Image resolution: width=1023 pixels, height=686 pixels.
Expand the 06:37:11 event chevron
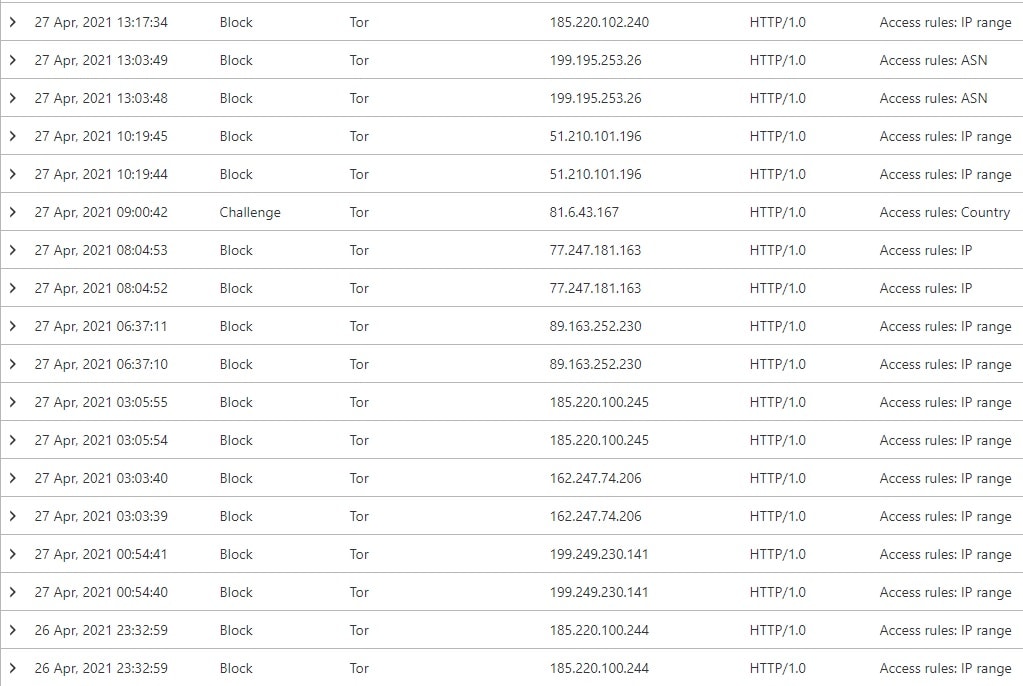(12, 326)
